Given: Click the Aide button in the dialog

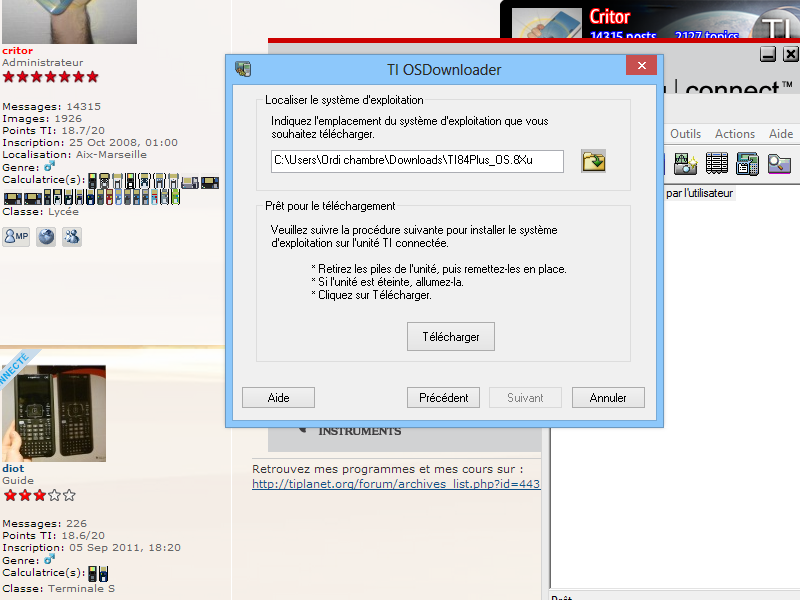Looking at the screenshot, I should pos(279,398).
